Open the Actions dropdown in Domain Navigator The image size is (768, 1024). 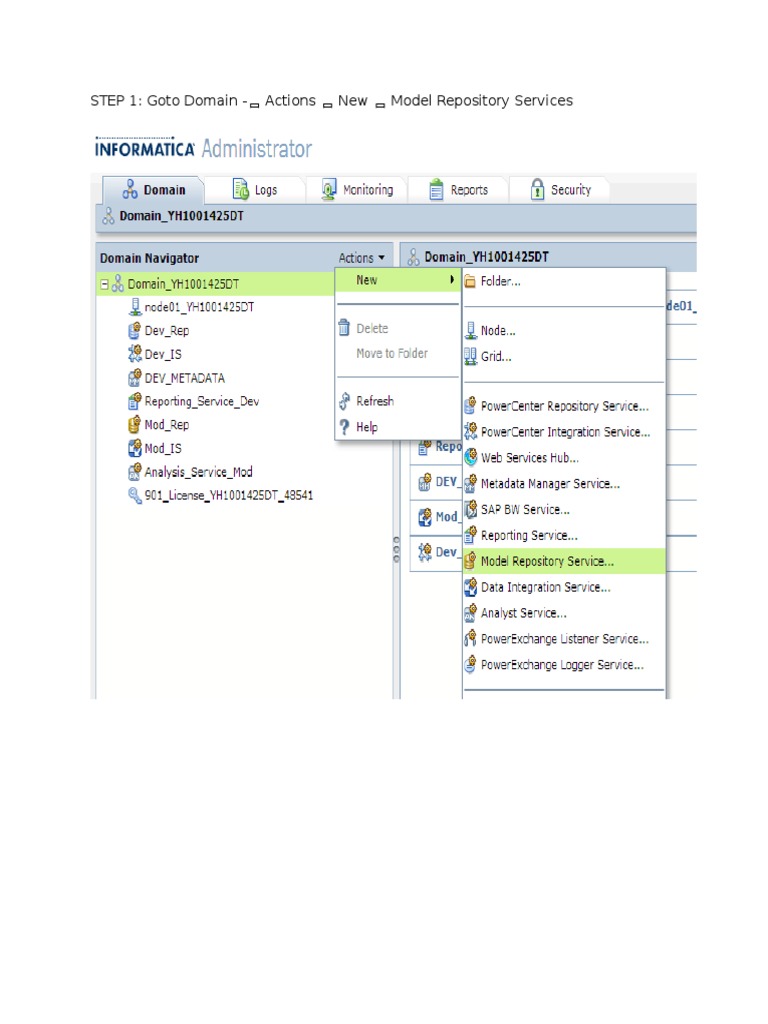point(361,258)
